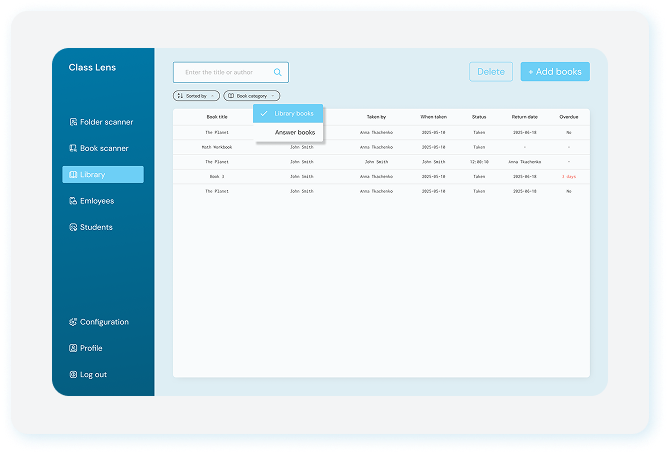The width and height of the screenshot is (668, 453).
Task: Click the Library icon in sidebar
Action: point(73,175)
